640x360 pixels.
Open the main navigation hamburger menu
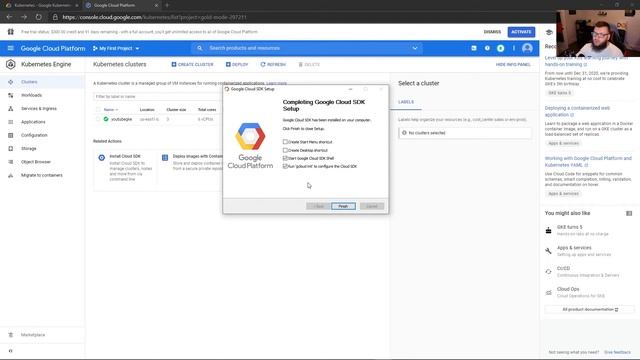(11, 48)
